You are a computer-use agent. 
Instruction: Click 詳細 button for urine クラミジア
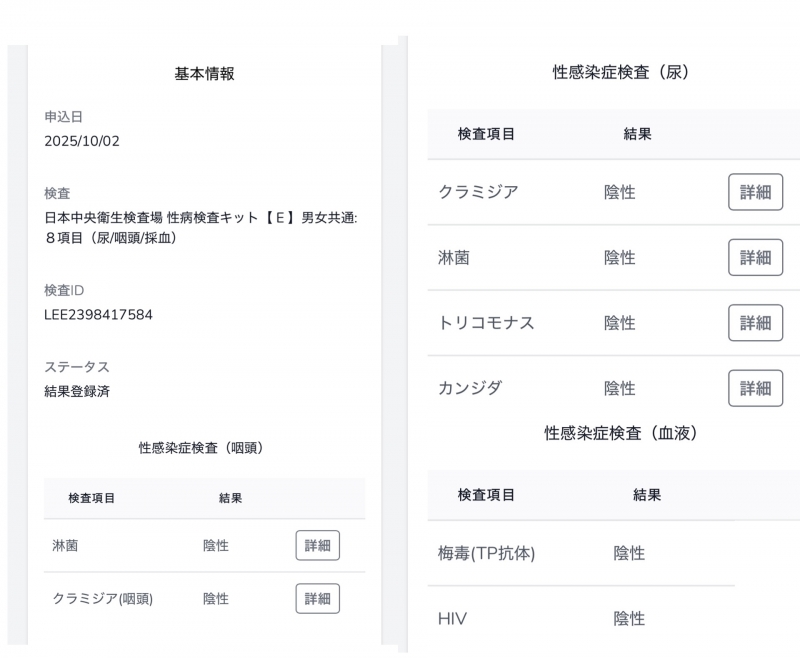[755, 192]
